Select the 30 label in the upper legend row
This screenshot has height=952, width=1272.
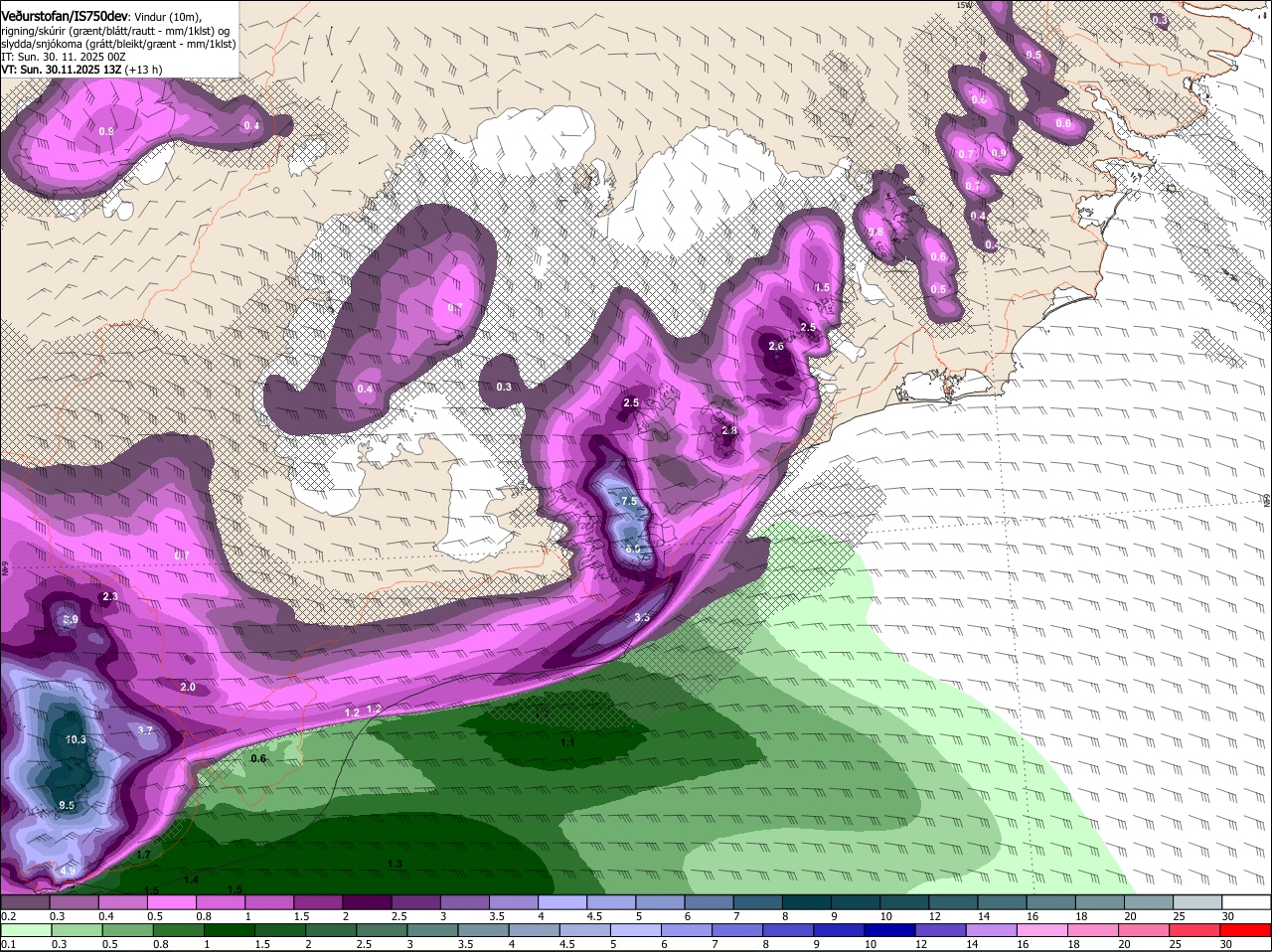coord(1228,916)
